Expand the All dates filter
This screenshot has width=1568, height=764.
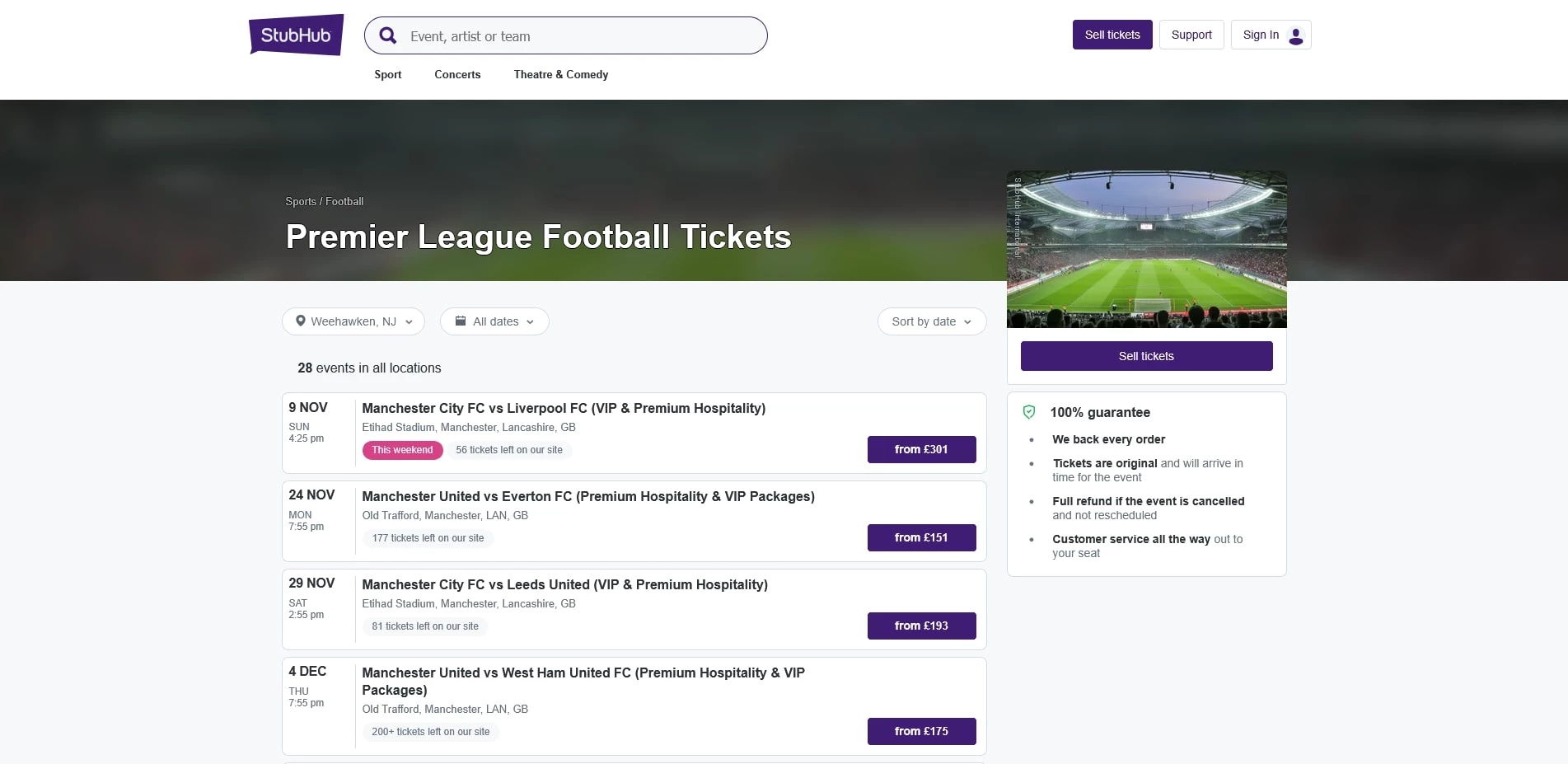tap(494, 321)
